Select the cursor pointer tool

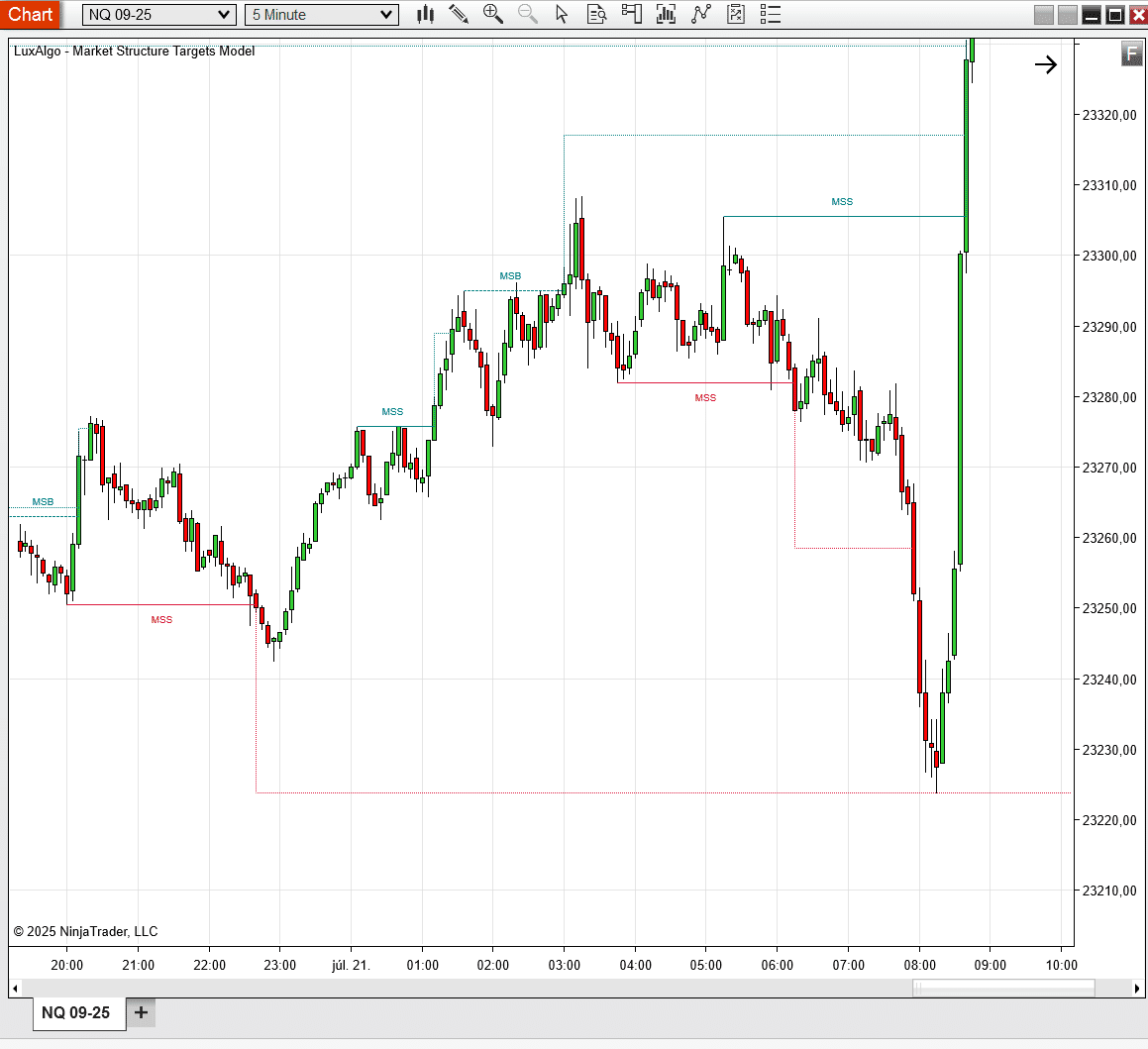pos(563,14)
